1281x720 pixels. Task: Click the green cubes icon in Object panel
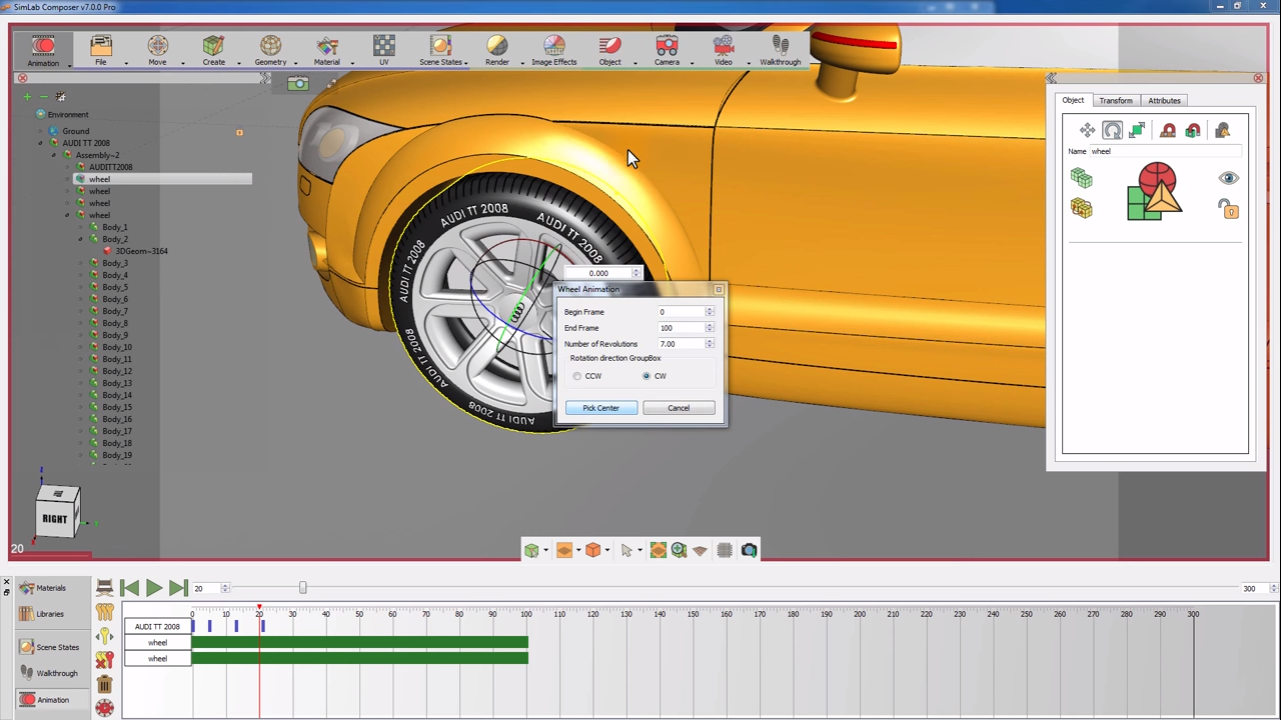click(1081, 178)
